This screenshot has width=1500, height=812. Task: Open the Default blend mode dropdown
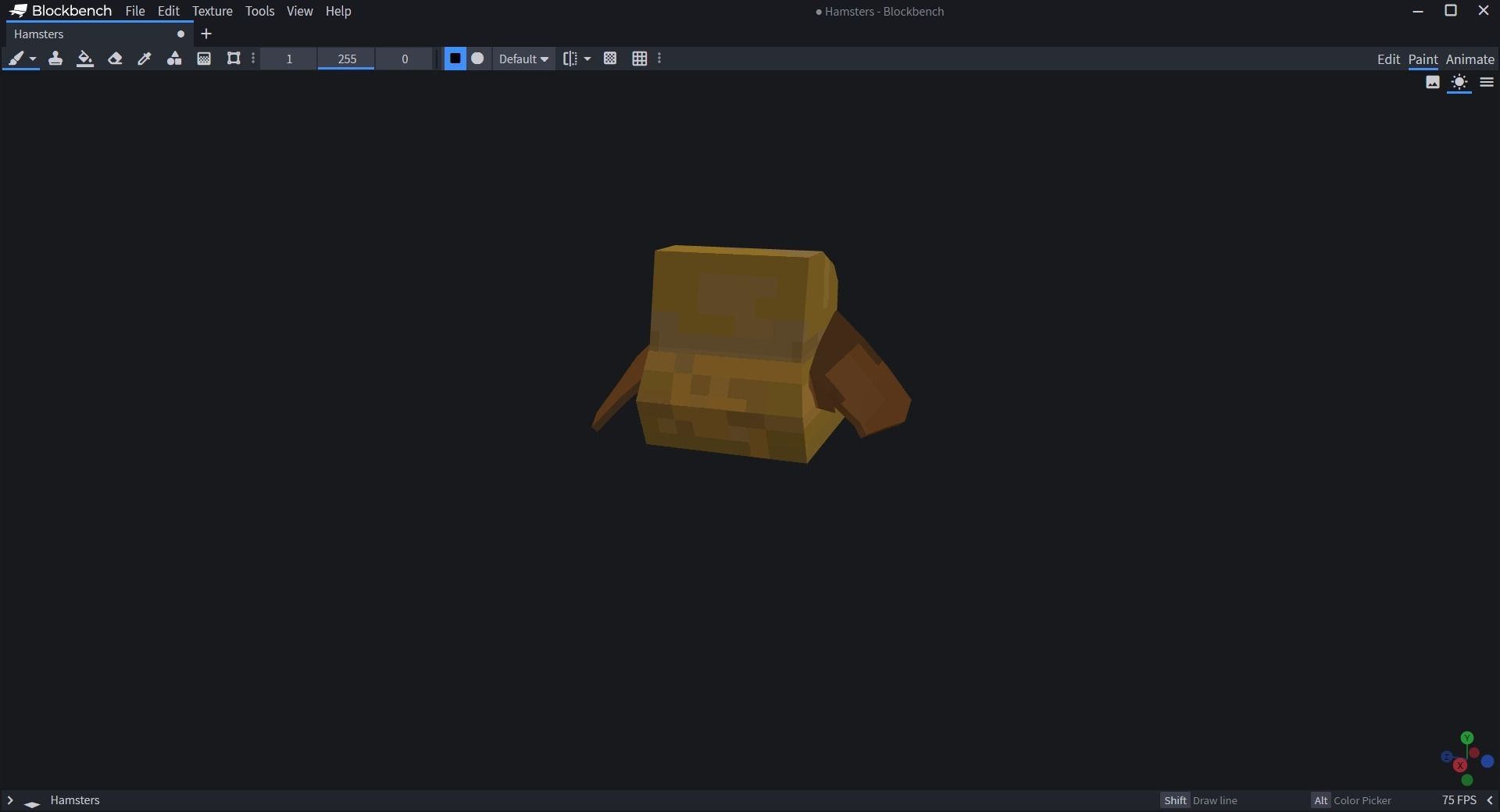click(523, 59)
